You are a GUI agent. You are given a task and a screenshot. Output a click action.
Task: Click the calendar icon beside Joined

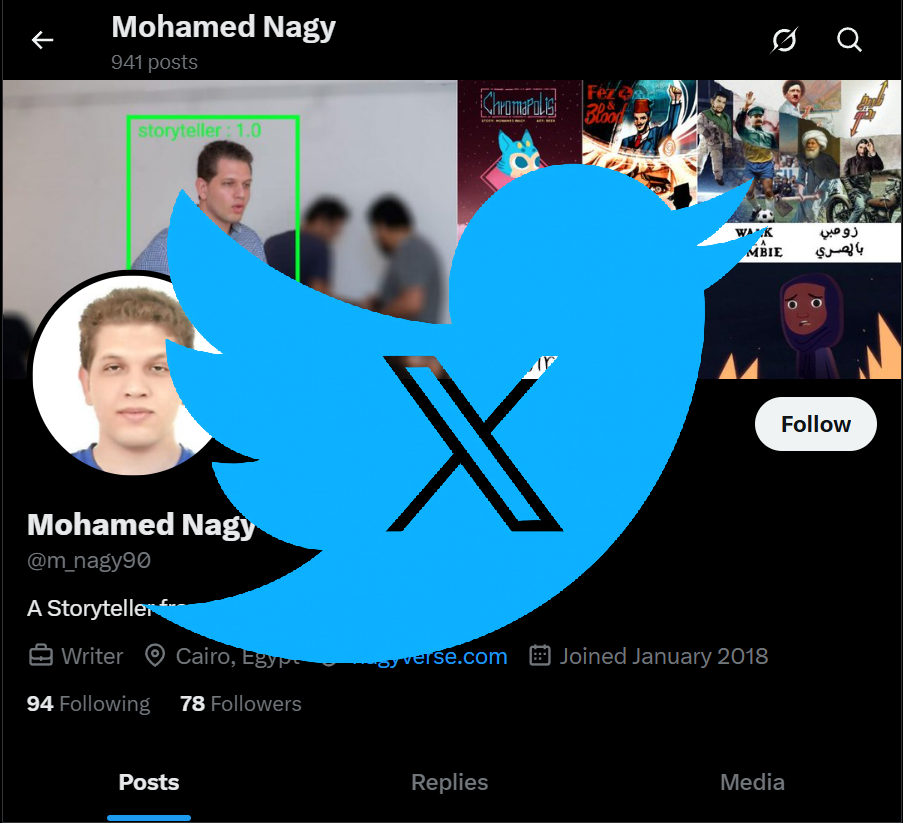[x=540, y=657]
